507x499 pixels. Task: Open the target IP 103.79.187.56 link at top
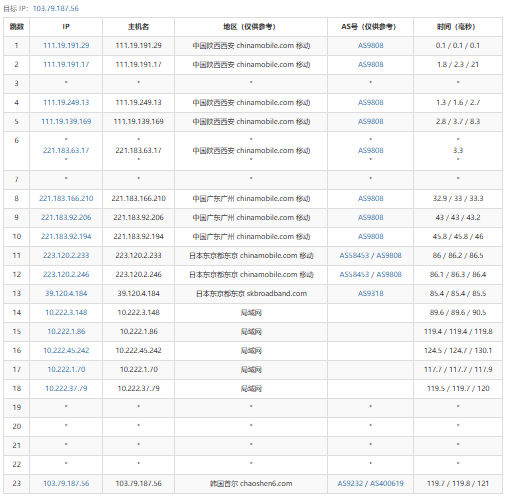point(56,8)
